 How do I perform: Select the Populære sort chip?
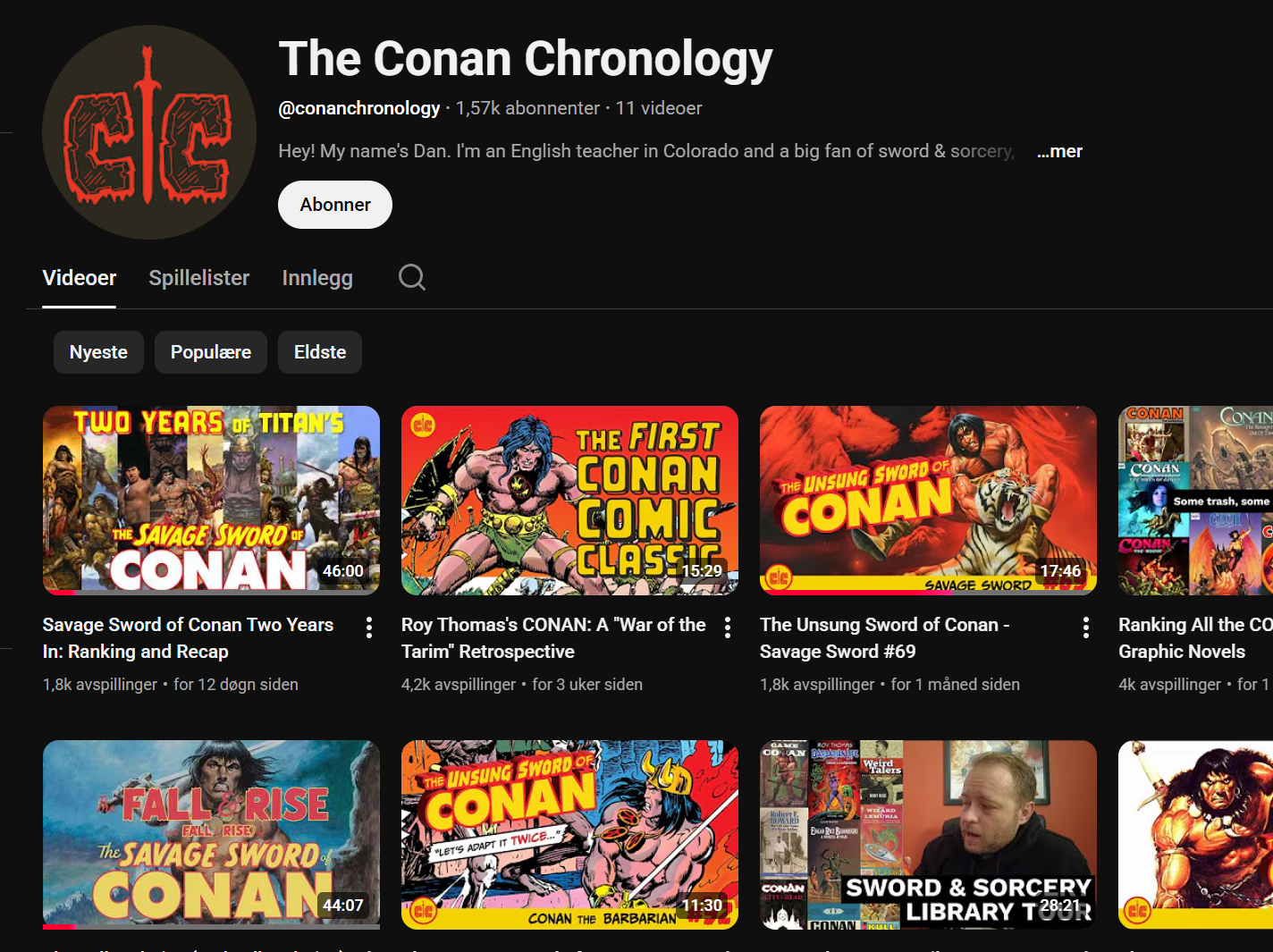pyautogui.click(x=211, y=352)
